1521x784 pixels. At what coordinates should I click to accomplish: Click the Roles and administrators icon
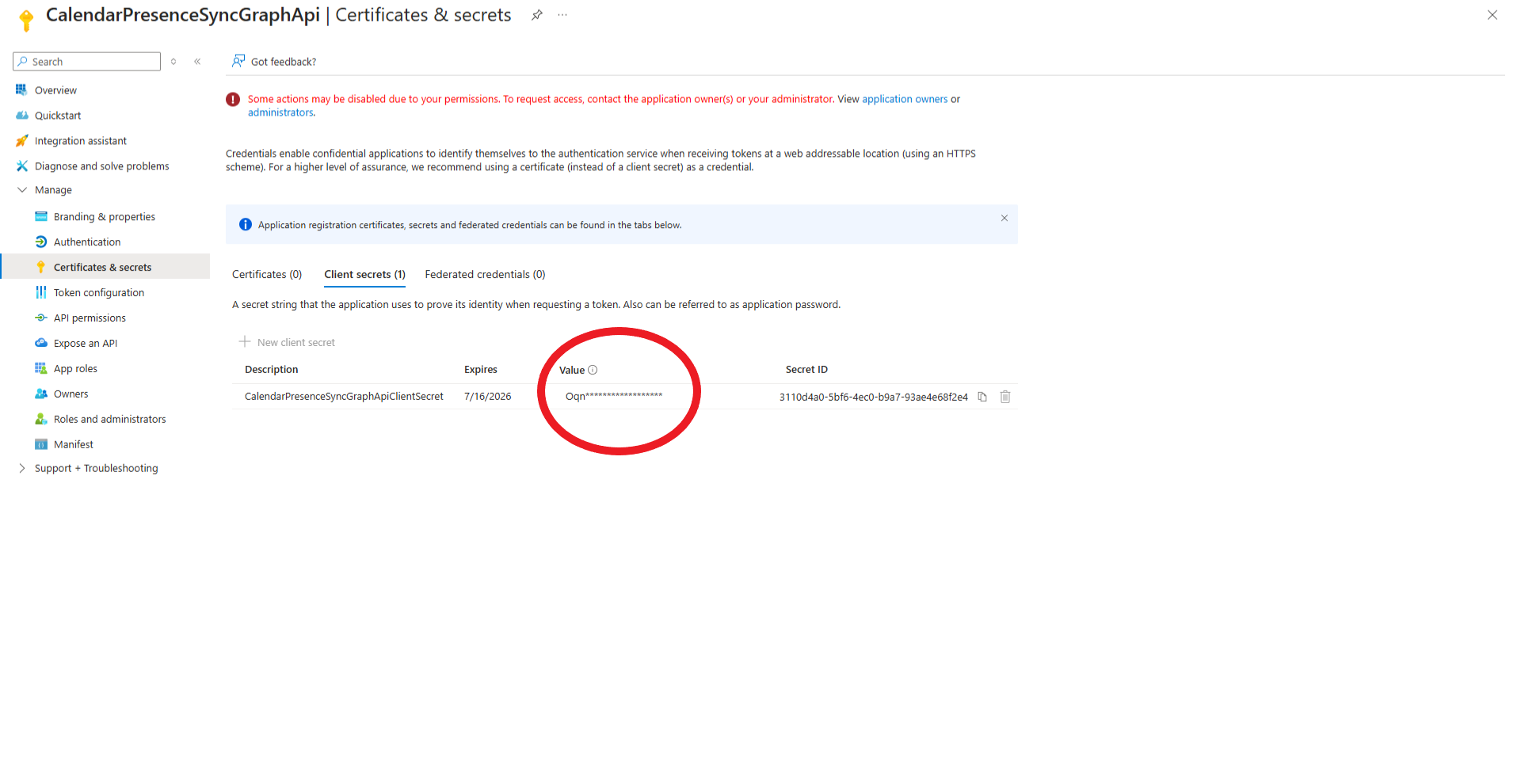41,419
